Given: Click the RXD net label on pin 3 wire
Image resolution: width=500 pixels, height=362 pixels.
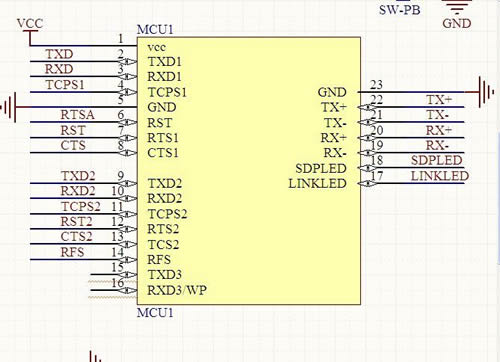Looking at the screenshot, I should (59, 69).
